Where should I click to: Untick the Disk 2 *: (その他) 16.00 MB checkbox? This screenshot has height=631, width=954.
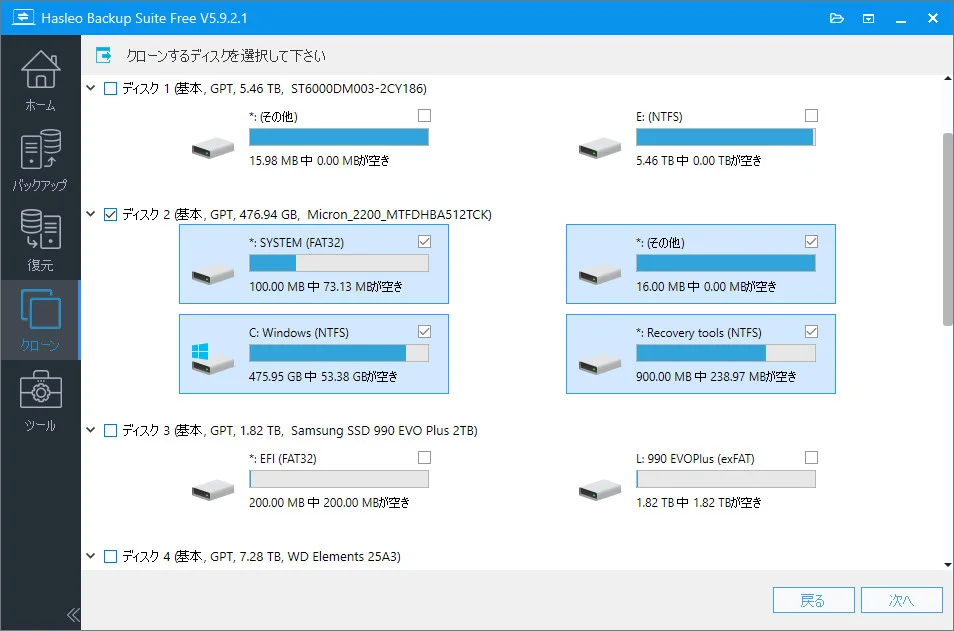[811, 242]
